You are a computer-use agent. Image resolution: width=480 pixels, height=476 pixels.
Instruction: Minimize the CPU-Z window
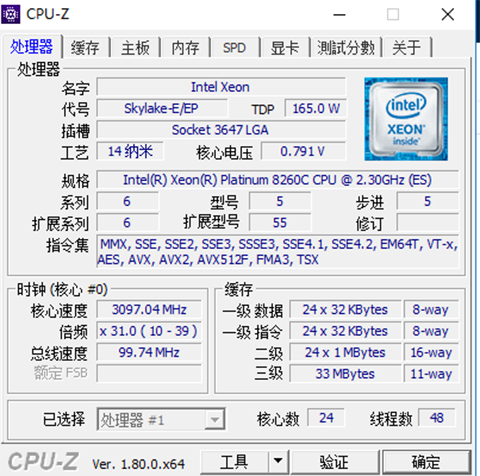click(x=339, y=15)
